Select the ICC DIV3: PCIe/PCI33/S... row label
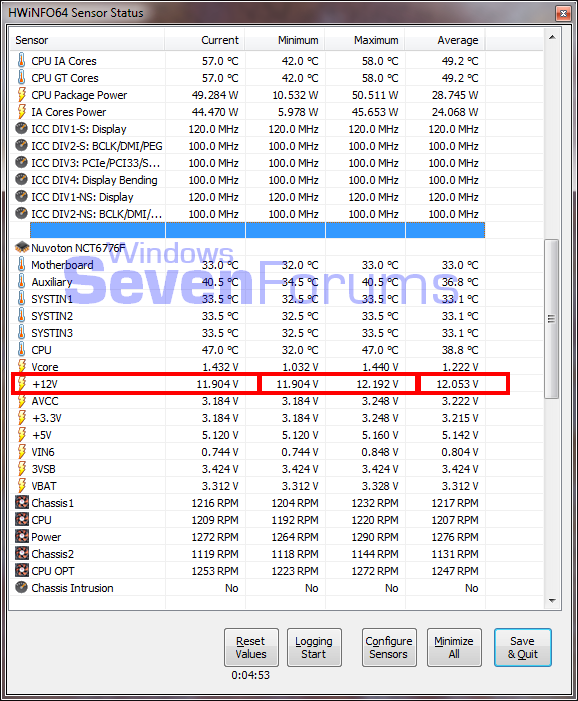 coord(96,163)
